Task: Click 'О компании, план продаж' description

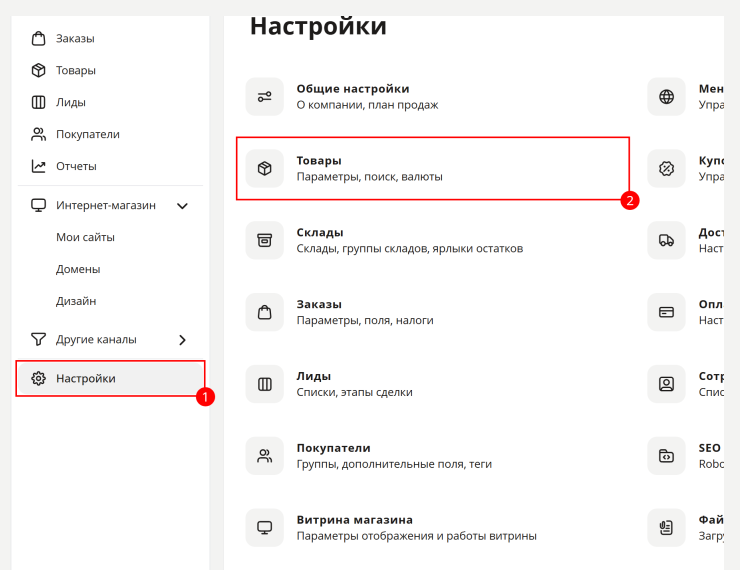Action: pos(367,105)
